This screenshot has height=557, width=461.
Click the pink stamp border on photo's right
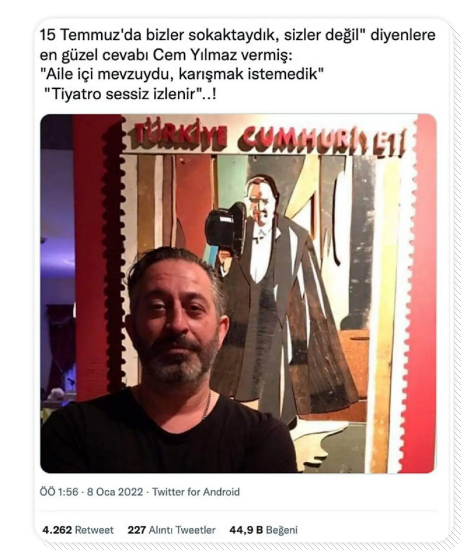pyautogui.click(x=424, y=293)
